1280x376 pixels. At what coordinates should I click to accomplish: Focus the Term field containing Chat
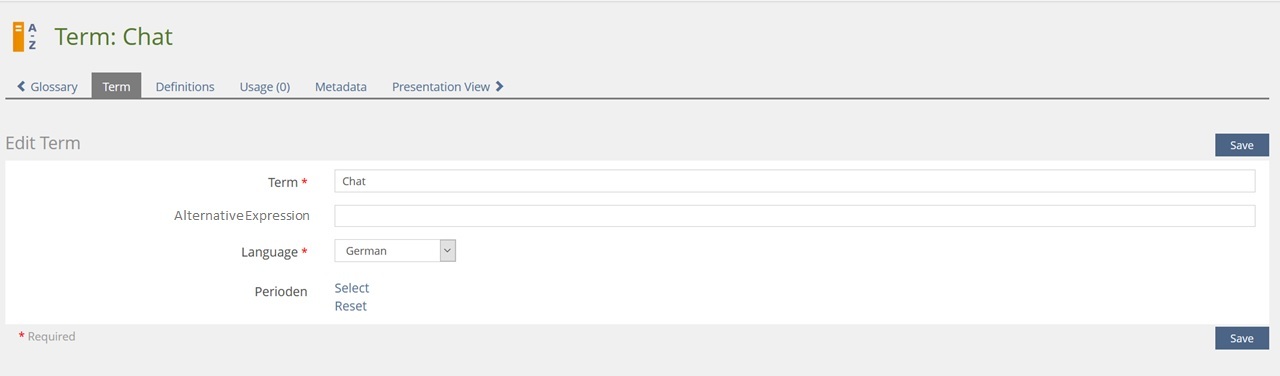[x=794, y=181]
